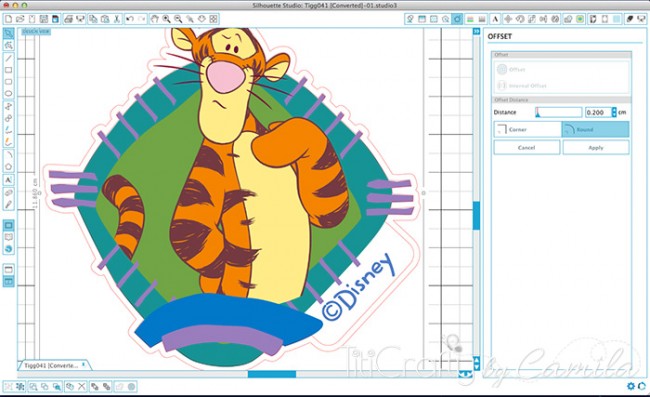Image resolution: width=650 pixels, height=397 pixels.
Task: Pick the Rounded Rectangle tool
Action: pyautogui.click(x=8, y=82)
